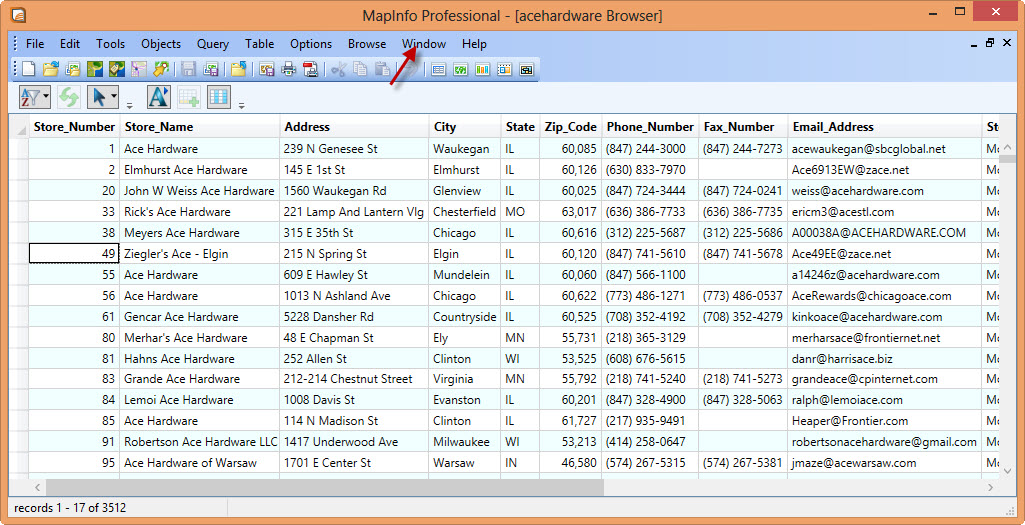1025x525 pixels.
Task: Click the Store_Number column header
Action: (74, 127)
